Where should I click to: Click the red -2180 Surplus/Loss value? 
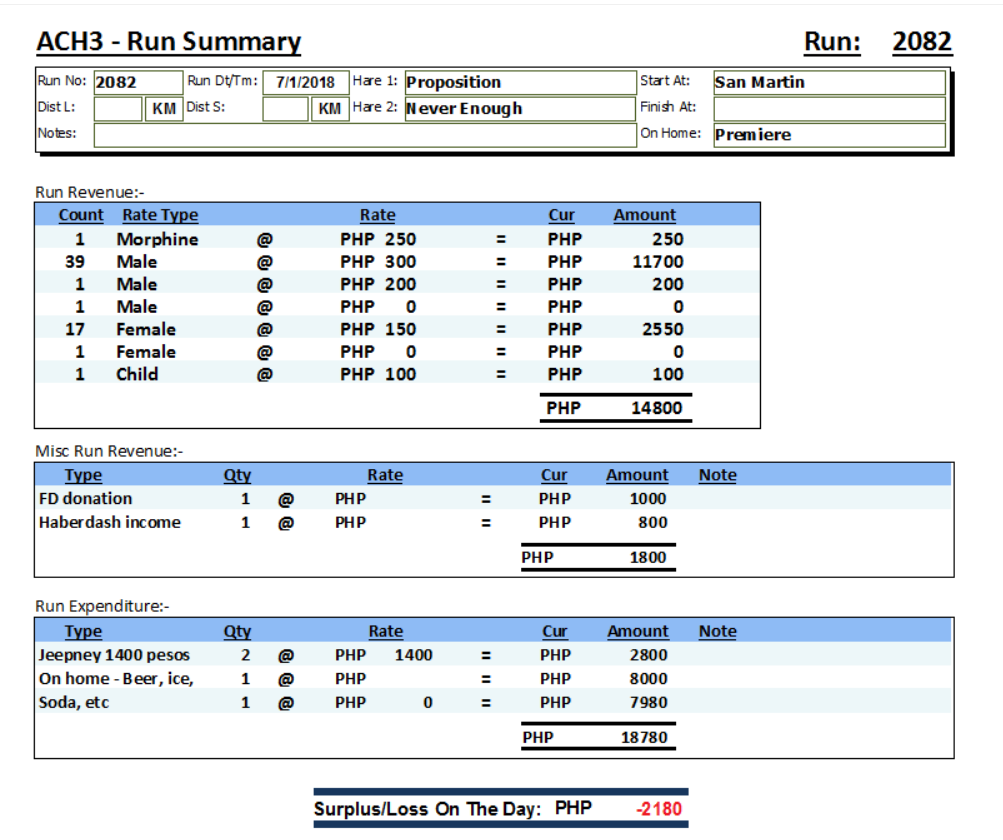(659, 809)
